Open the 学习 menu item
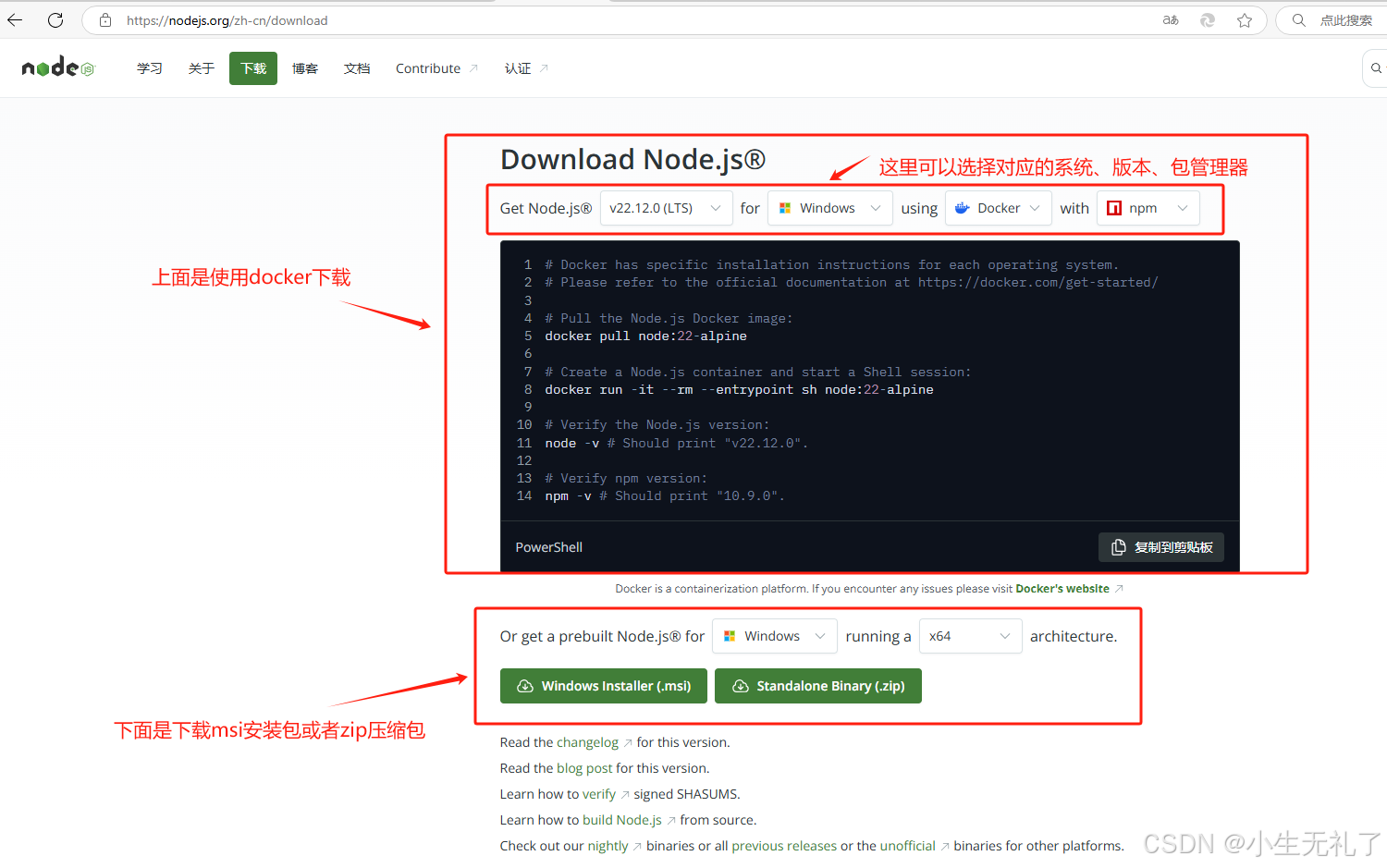This screenshot has height=868, width=1387. [150, 68]
